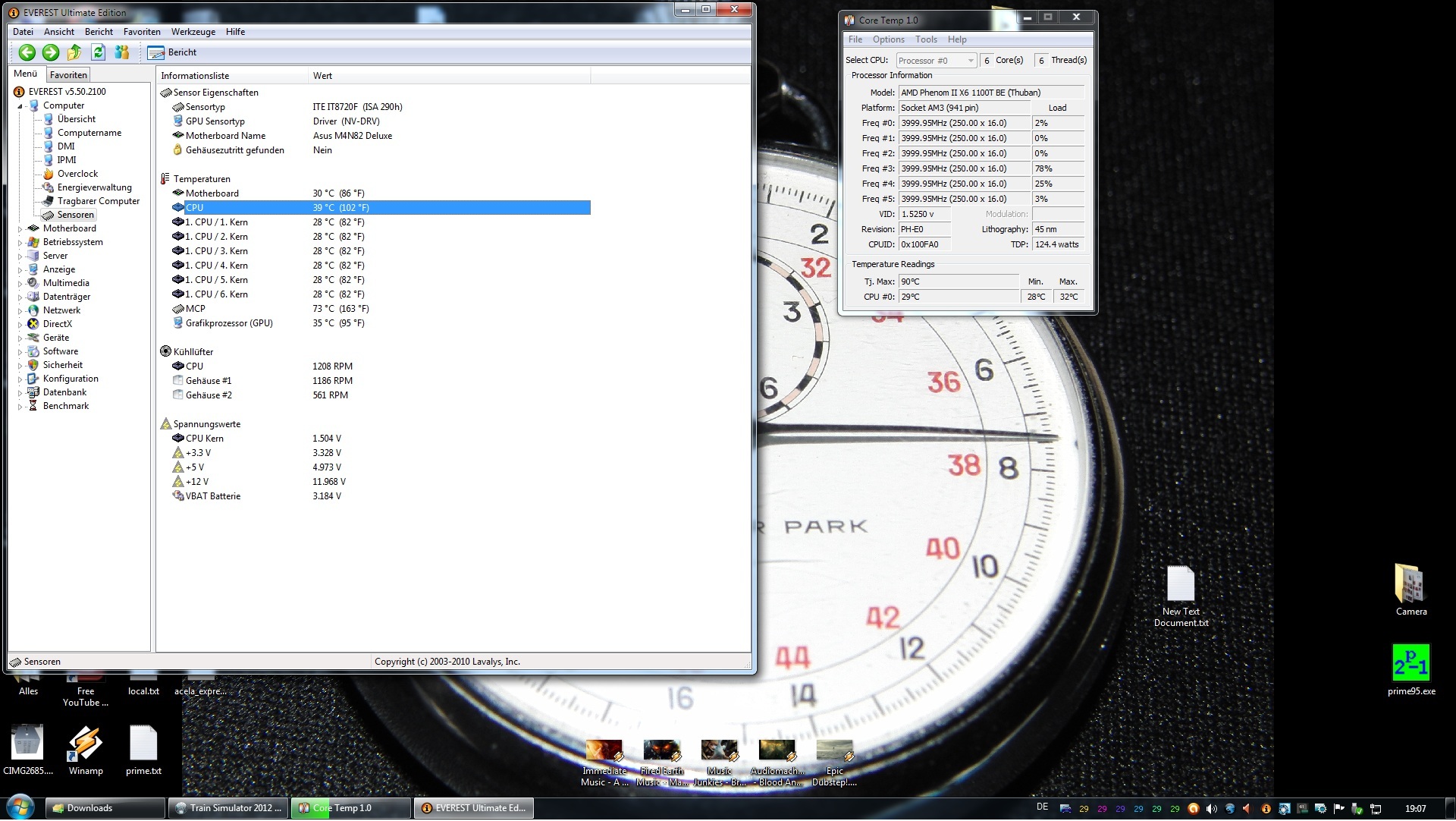
Task: Click the Windows Start button
Action: [x=20, y=807]
